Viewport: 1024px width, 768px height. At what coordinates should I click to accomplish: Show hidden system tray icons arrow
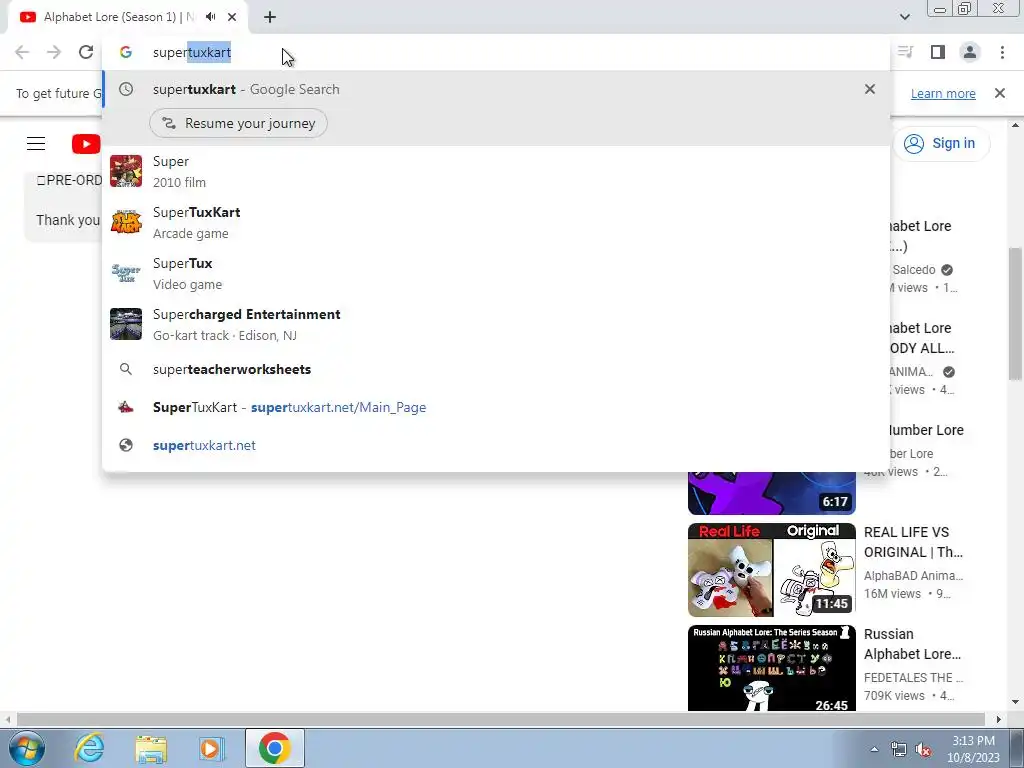(x=874, y=749)
